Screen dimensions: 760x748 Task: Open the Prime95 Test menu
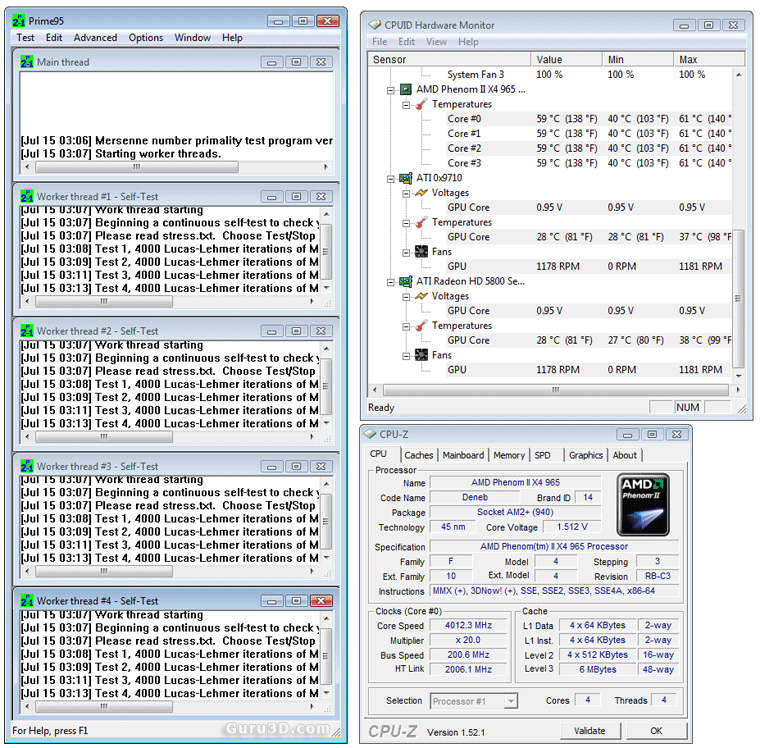click(x=25, y=38)
